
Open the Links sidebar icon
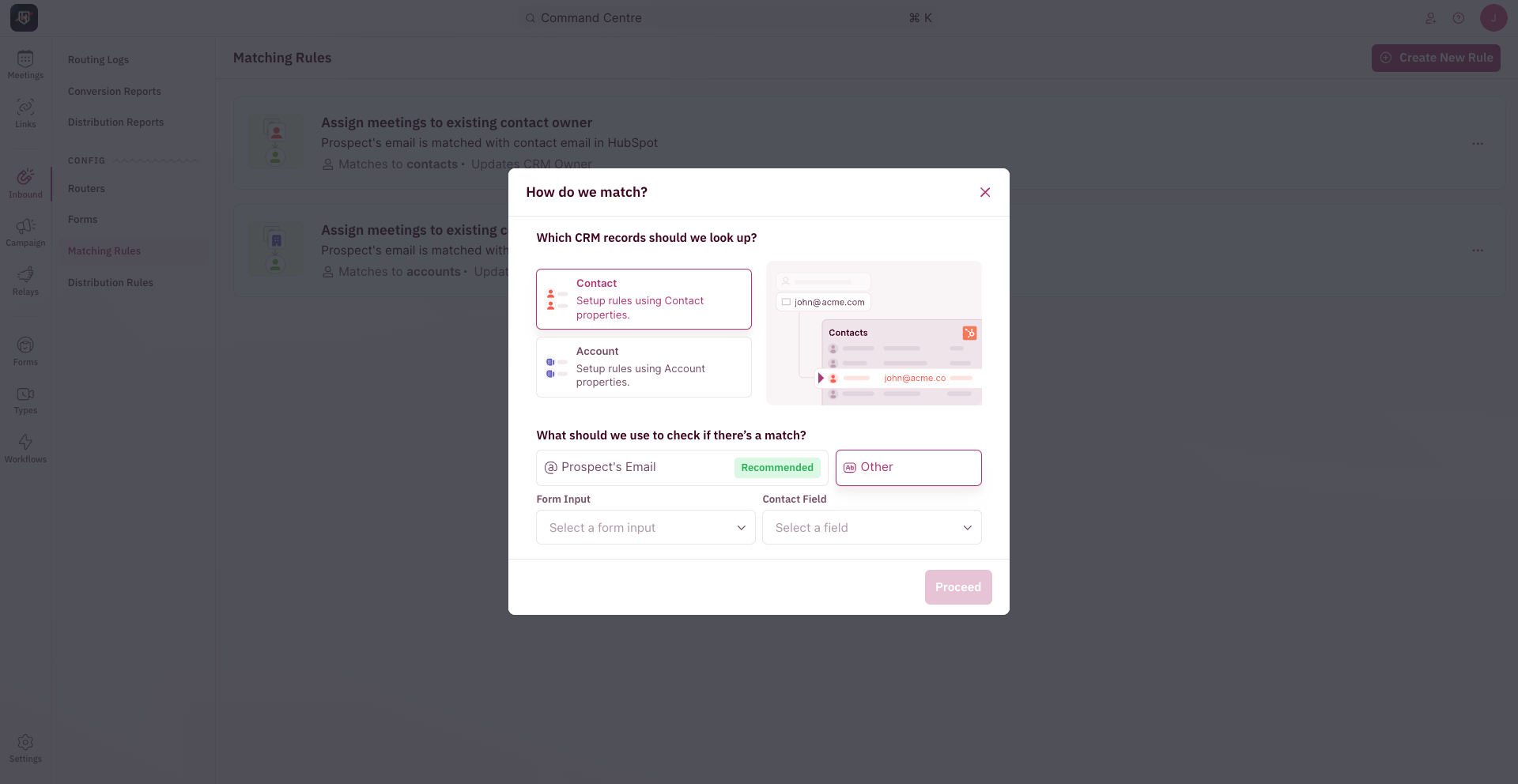[x=25, y=114]
